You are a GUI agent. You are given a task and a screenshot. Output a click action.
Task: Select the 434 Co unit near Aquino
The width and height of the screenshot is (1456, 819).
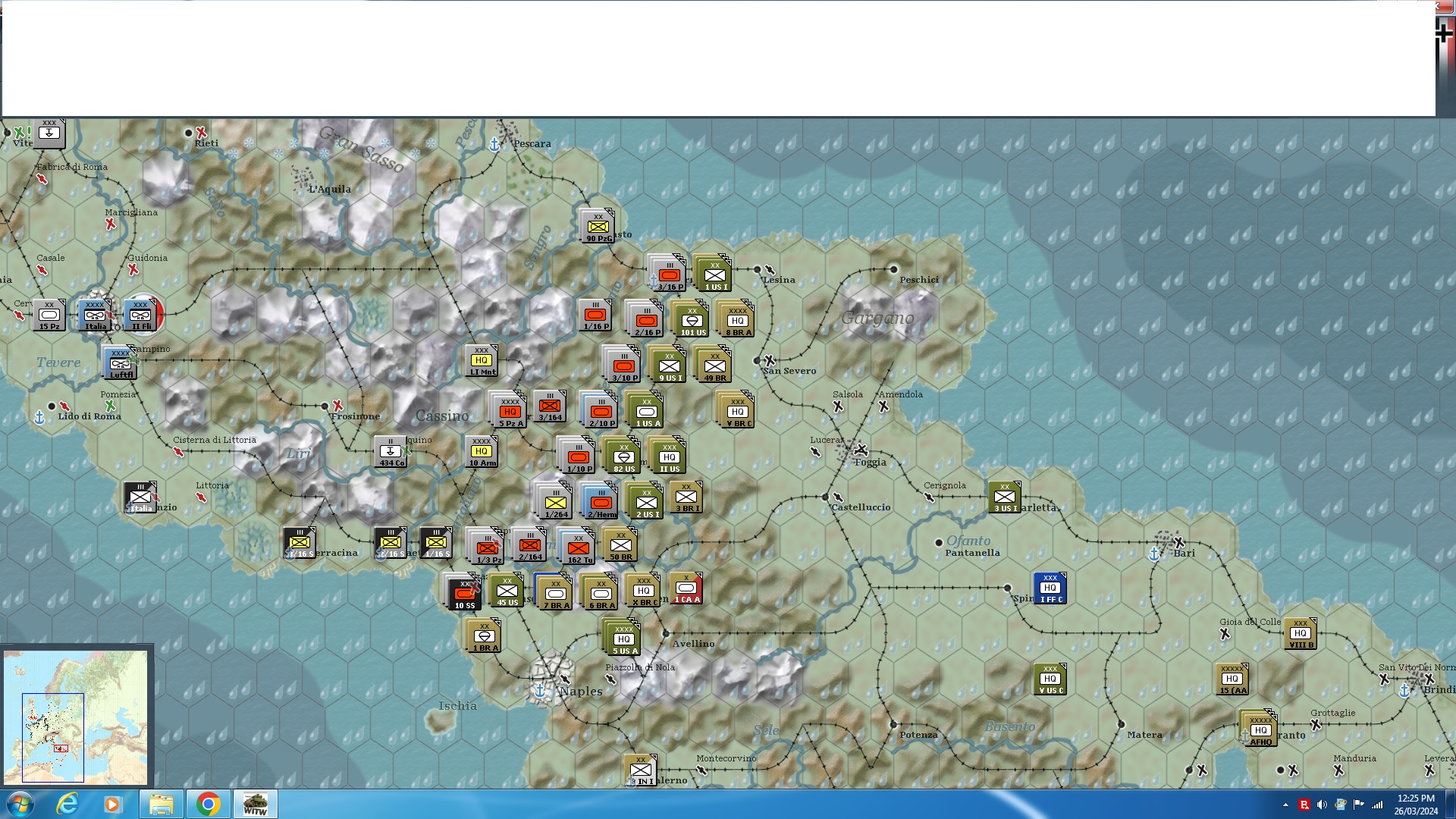point(391,451)
